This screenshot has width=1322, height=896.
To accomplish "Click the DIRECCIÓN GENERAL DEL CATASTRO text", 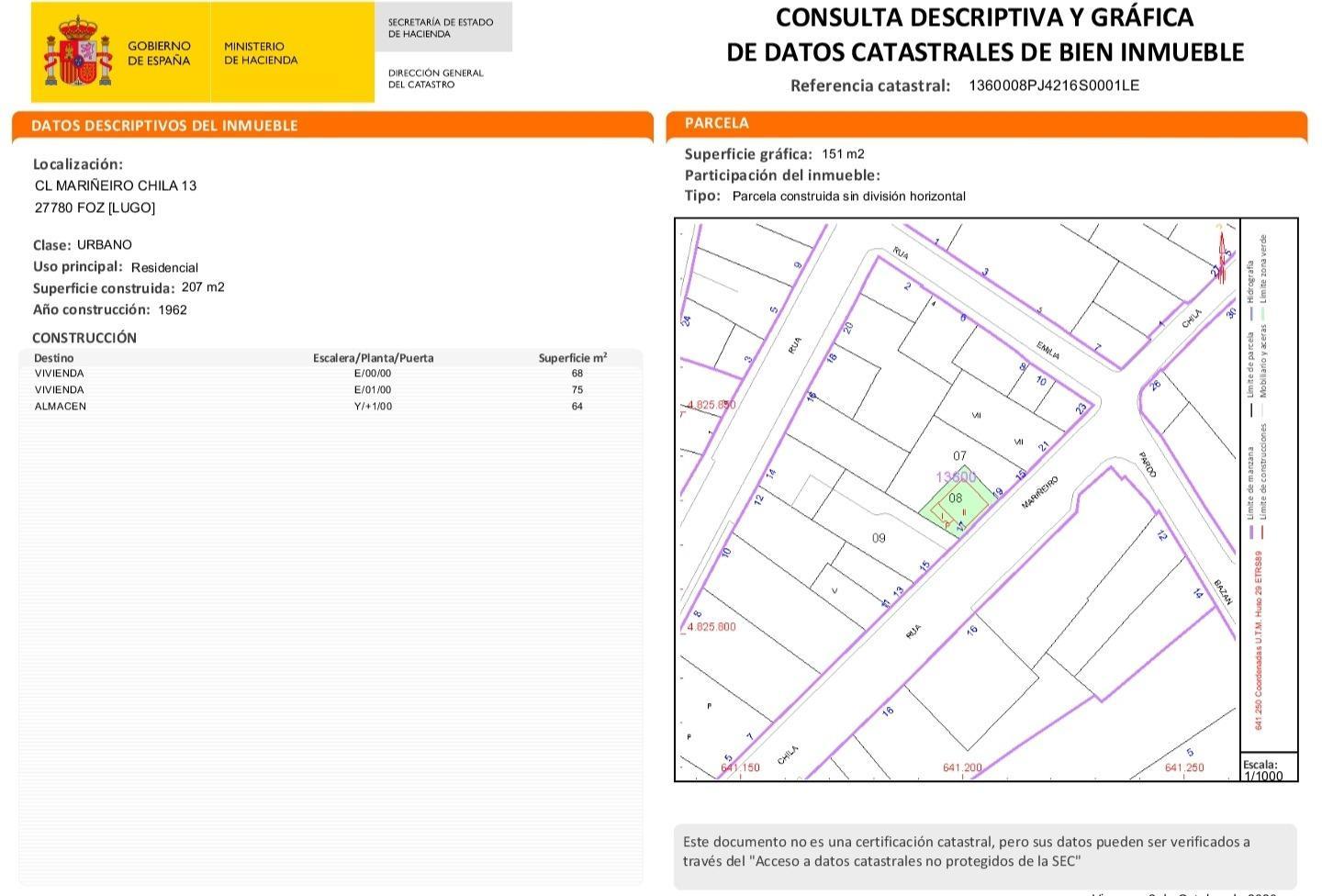I will [x=435, y=78].
